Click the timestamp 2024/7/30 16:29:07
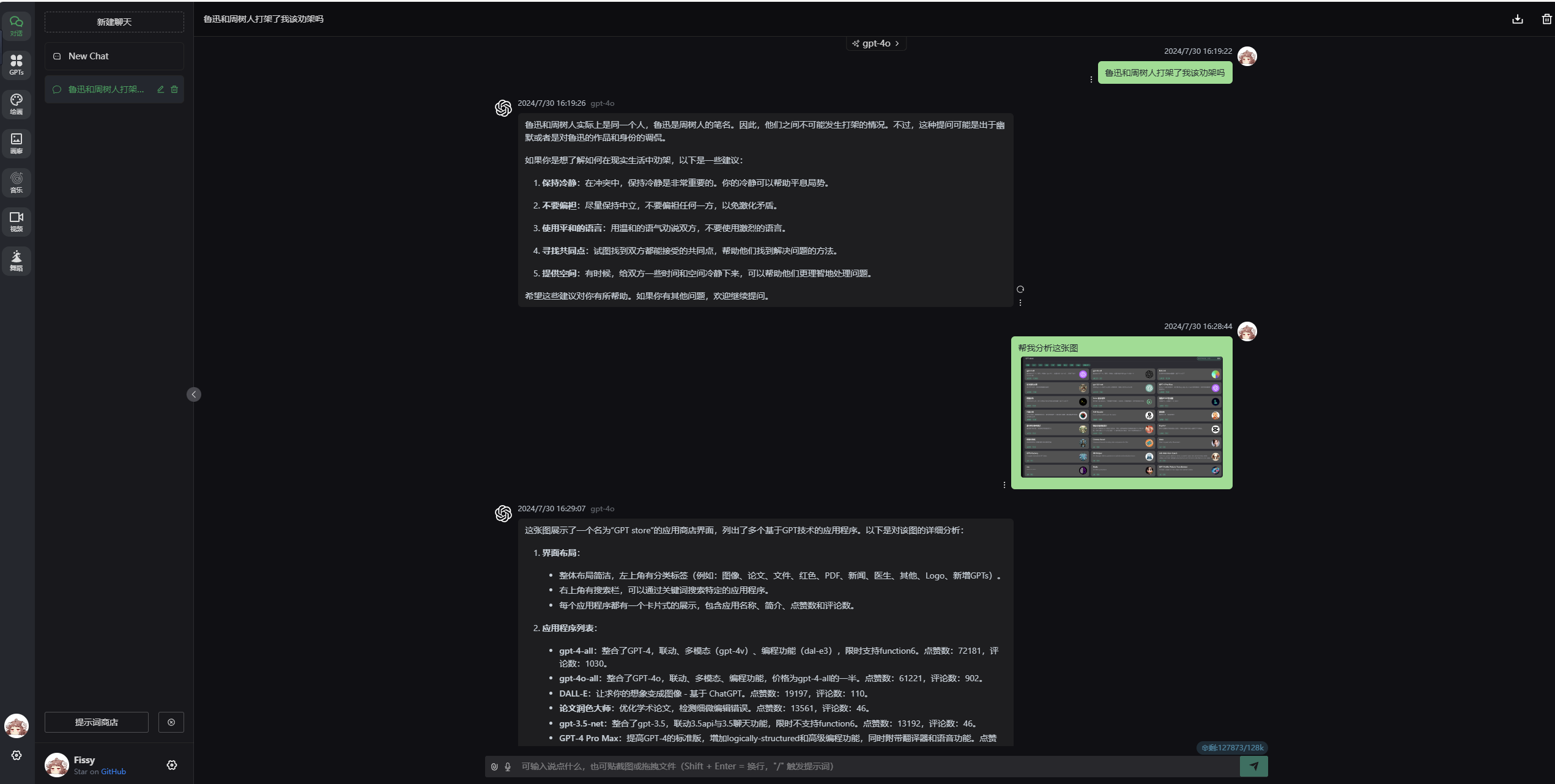The height and width of the screenshot is (784, 1555). [552, 509]
